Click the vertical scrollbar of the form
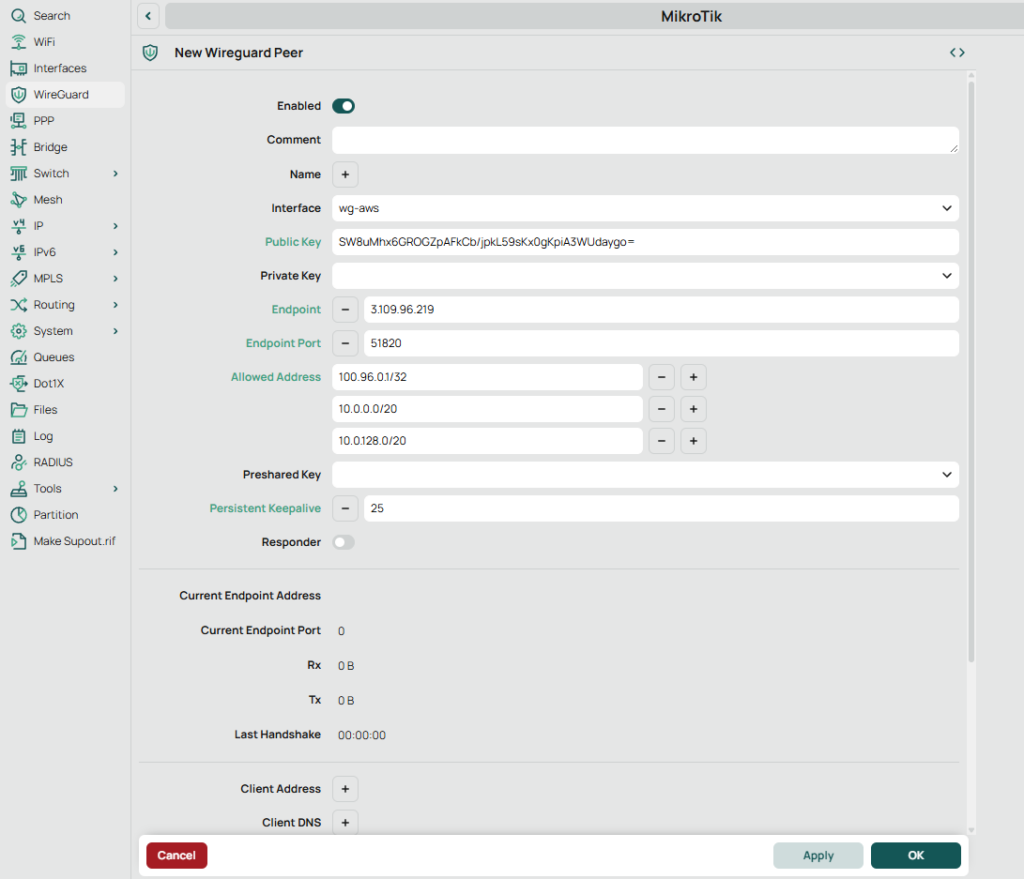This screenshot has height=879, width=1024. [x=970, y=370]
